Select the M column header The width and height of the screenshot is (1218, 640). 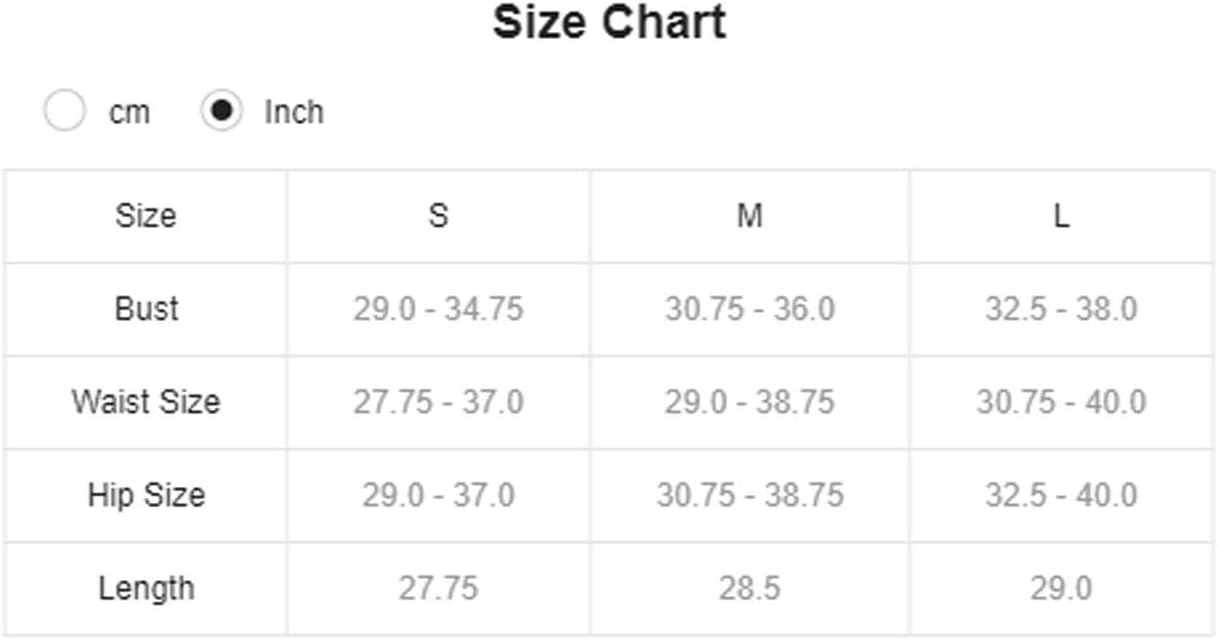tap(750, 216)
